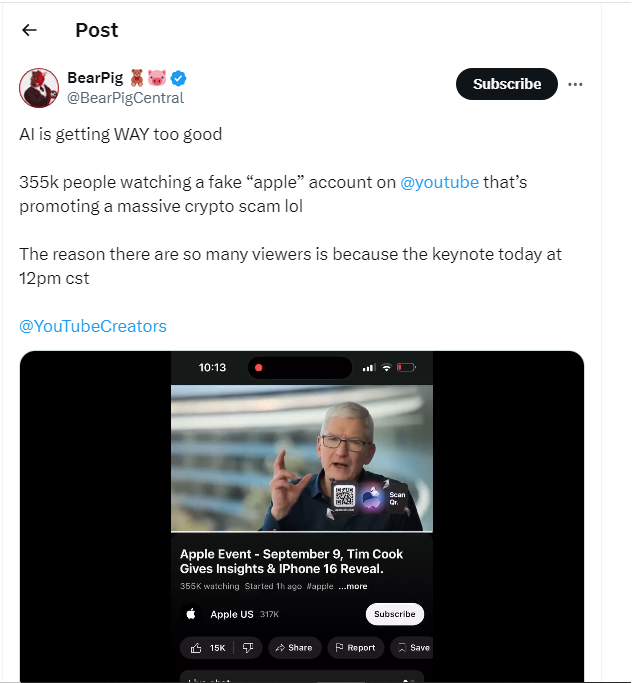Click the Apple logo channel icon

(x=190, y=614)
